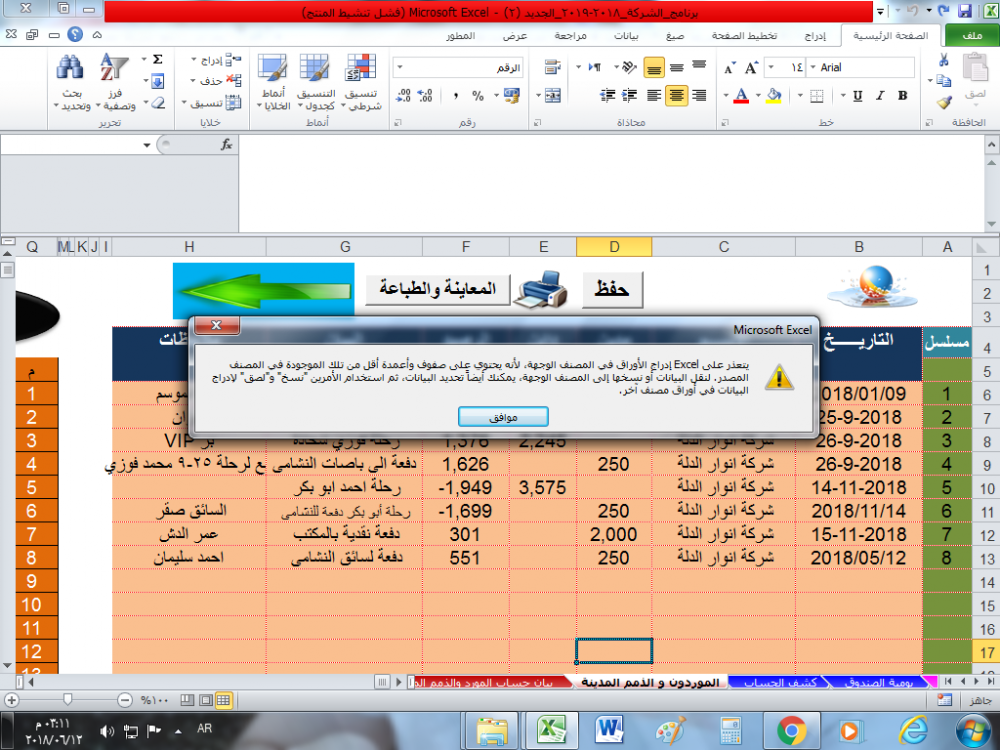
Task: Click the Borders icon
Action: [816, 96]
